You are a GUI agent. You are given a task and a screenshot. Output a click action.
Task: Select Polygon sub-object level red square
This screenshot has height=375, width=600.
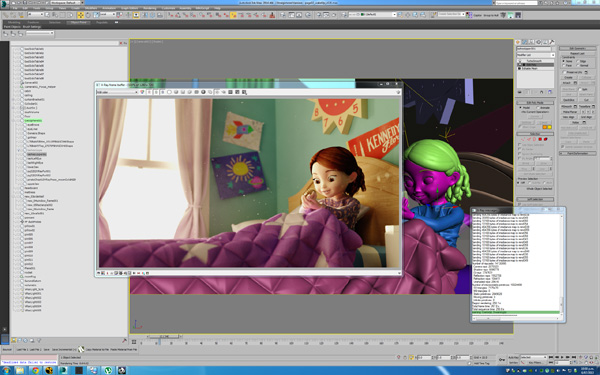540,139
